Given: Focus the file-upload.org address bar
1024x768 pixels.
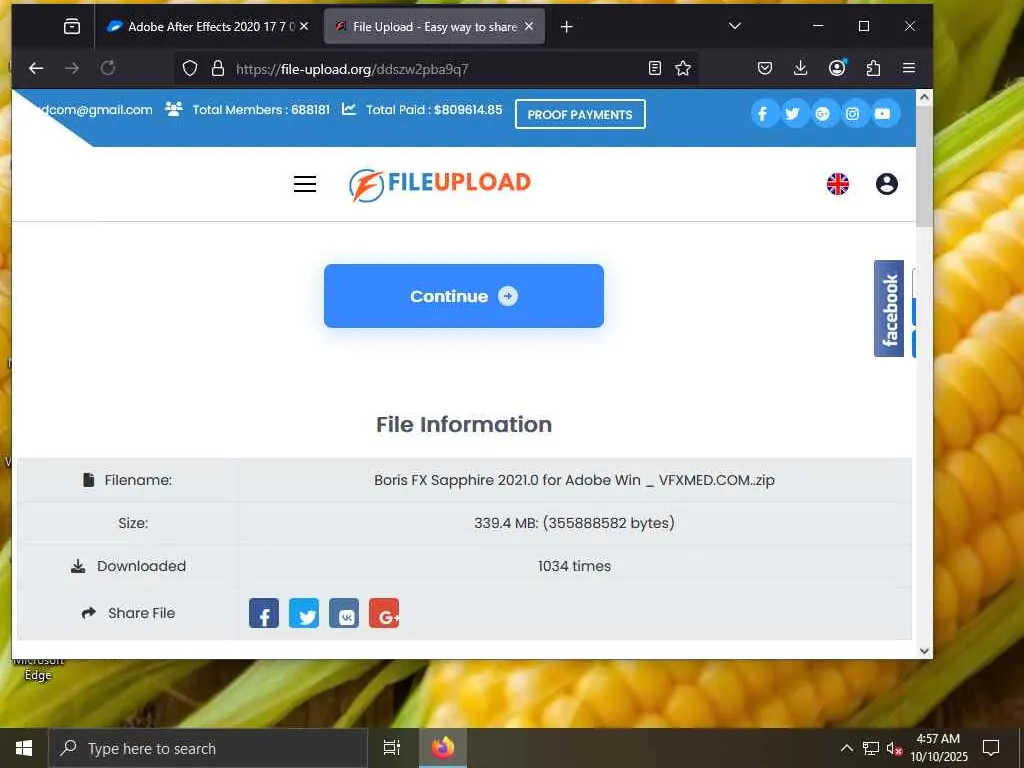Looking at the screenshot, I should coord(434,69).
